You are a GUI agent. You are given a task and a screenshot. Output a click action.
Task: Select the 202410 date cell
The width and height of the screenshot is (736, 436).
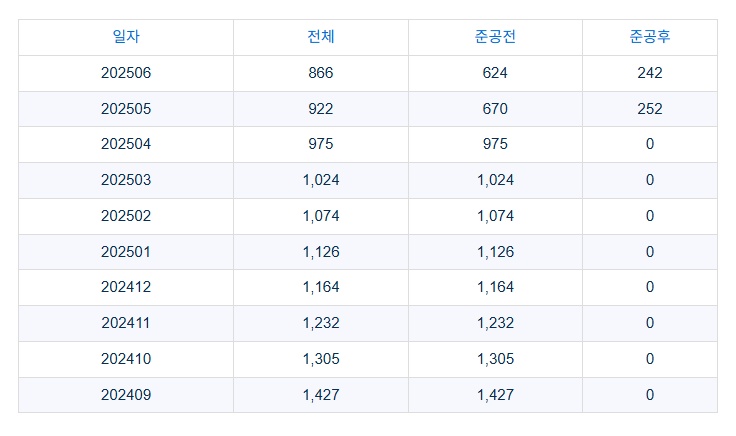pos(126,359)
